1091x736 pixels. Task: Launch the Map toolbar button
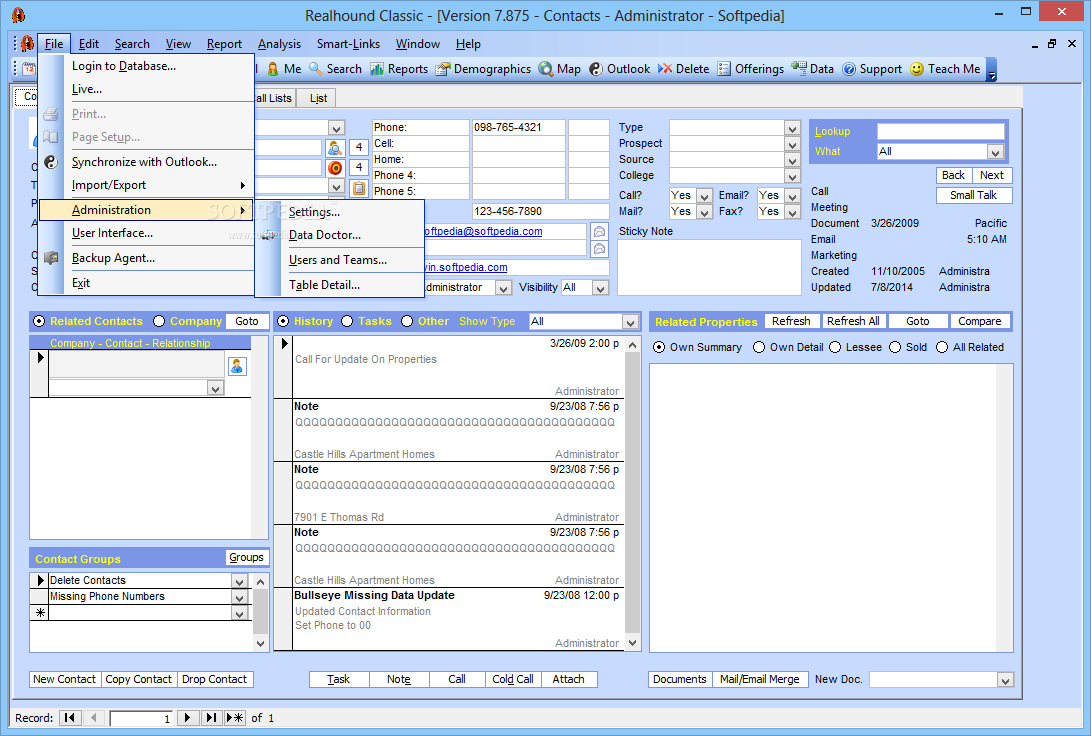point(560,69)
